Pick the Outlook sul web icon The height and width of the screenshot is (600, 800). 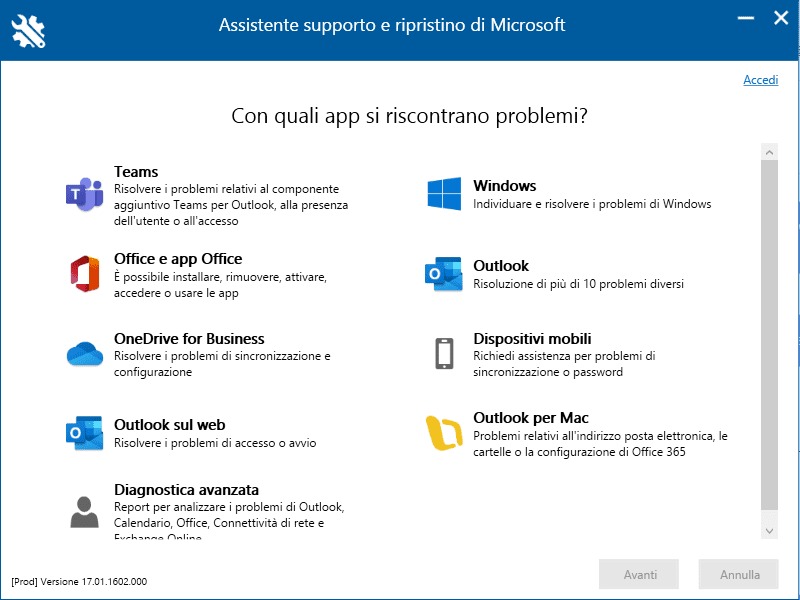[x=84, y=433]
